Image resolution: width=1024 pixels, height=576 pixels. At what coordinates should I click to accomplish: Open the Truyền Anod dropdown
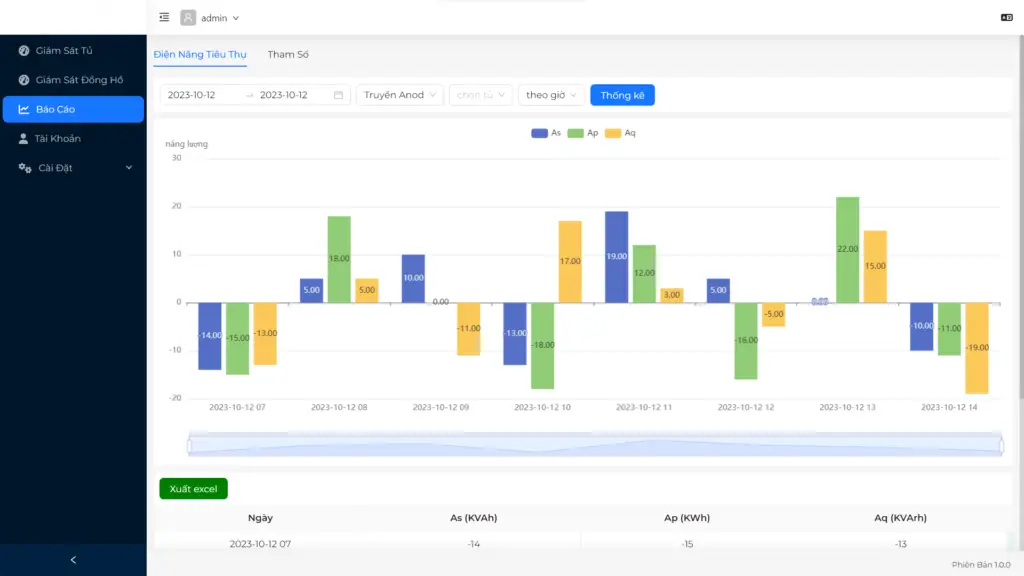400,95
